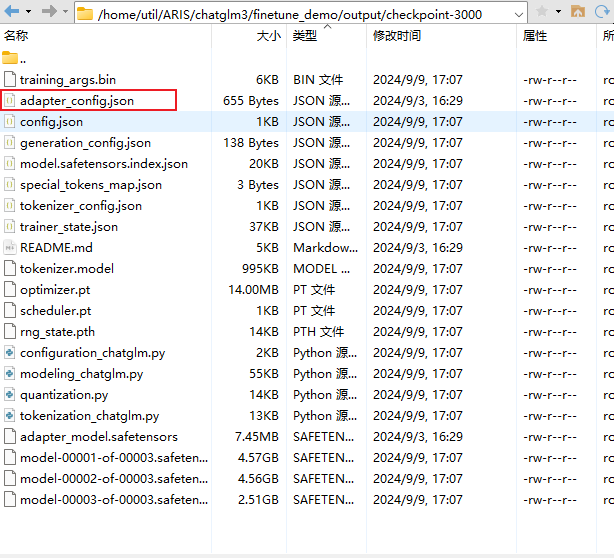The height and width of the screenshot is (558, 614).
Task: Click the modeling_chatglm.py Python file icon
Action: [x=10, y=374]
